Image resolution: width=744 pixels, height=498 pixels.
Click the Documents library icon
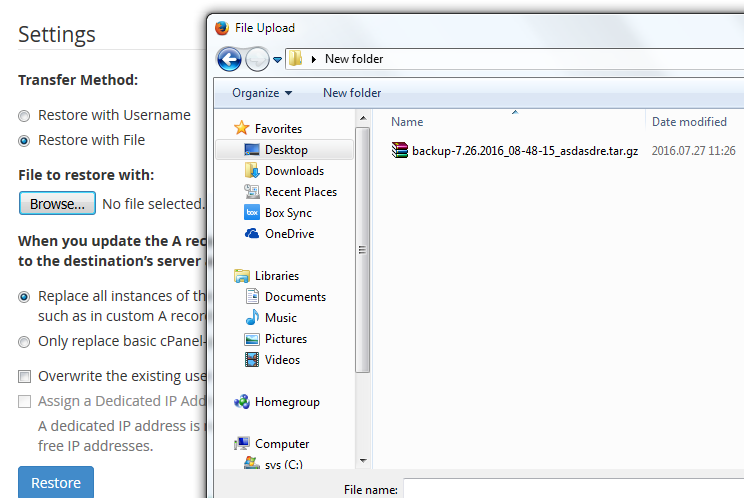252,296
